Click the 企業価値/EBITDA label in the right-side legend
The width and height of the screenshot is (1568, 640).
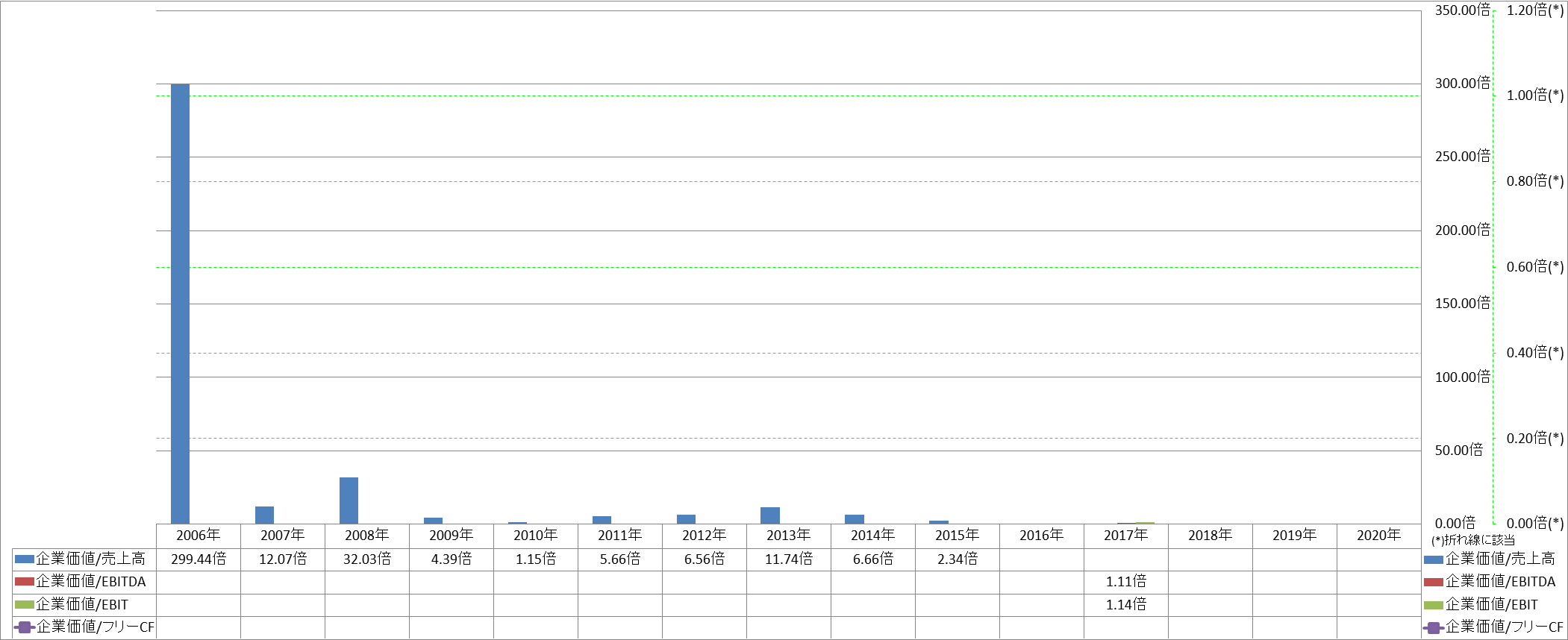point(1501,582)
